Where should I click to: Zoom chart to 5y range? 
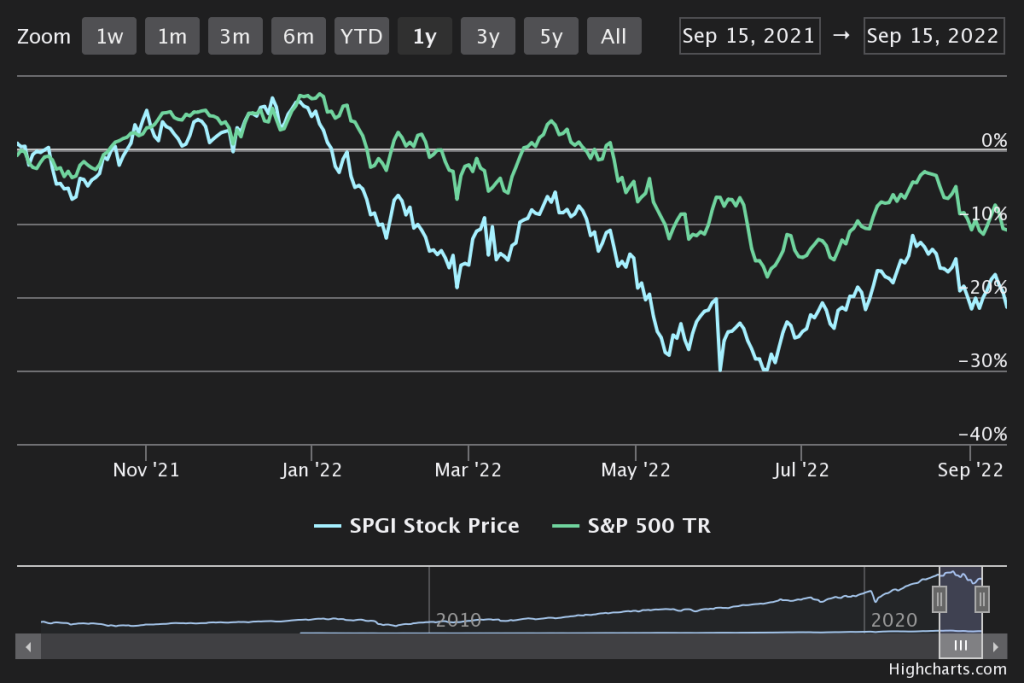(x=551, y=37)
